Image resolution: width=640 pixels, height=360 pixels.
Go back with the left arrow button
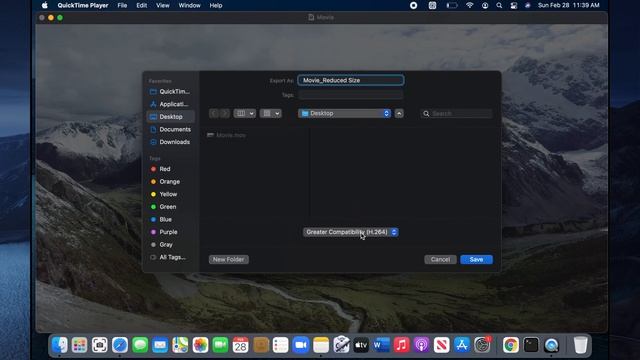tap(214, 113)
